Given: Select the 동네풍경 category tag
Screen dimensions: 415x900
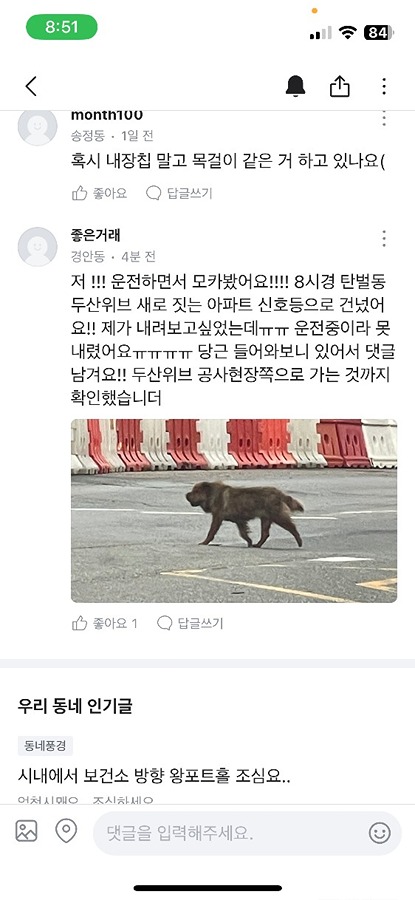Looking at the screenshot, I should pos(45,746).
